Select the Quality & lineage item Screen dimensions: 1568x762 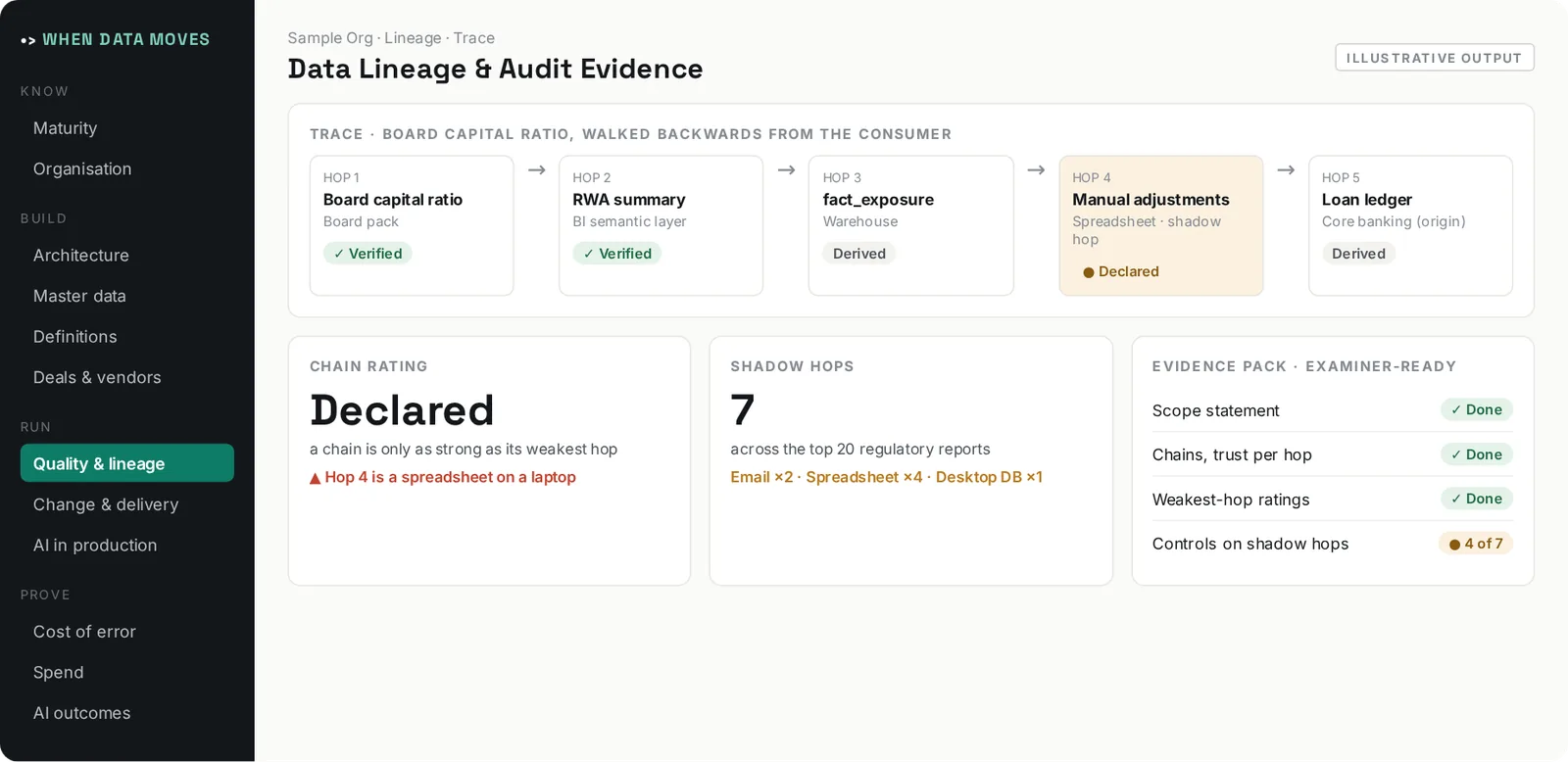point(127,463)
